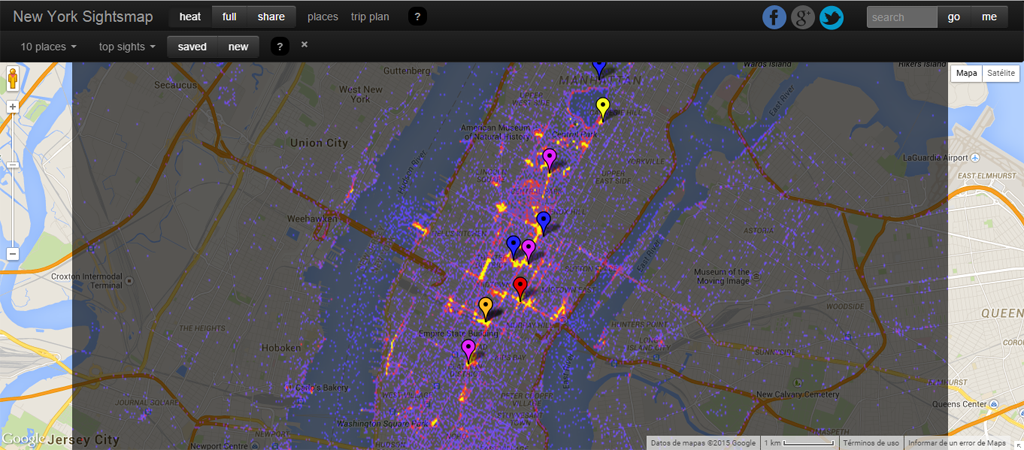Click the Street View pegman icon
Viewport: 1024px width, 450px height.
click(x=13, y=79)
